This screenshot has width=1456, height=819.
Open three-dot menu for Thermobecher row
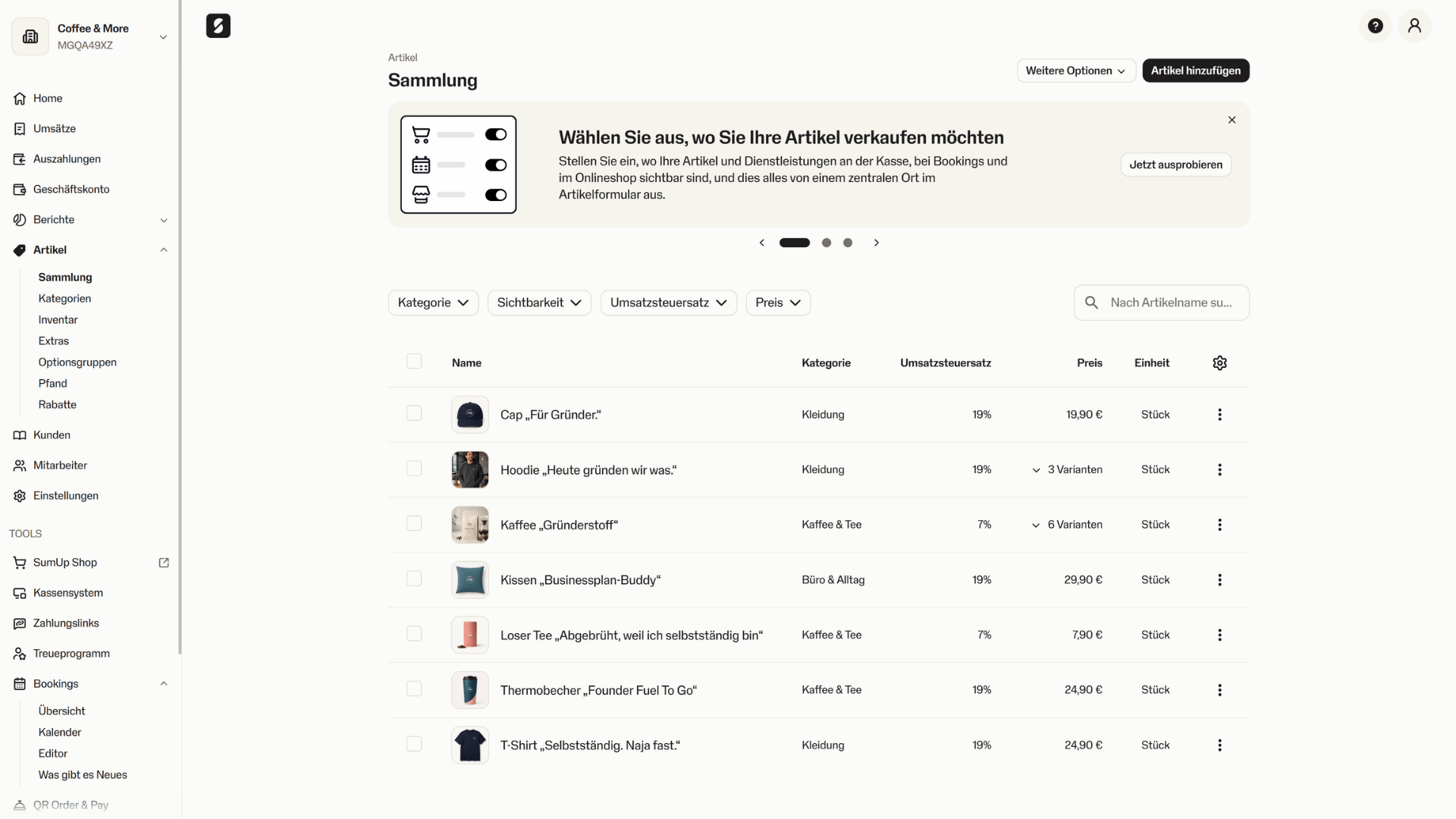point(1219,690)
